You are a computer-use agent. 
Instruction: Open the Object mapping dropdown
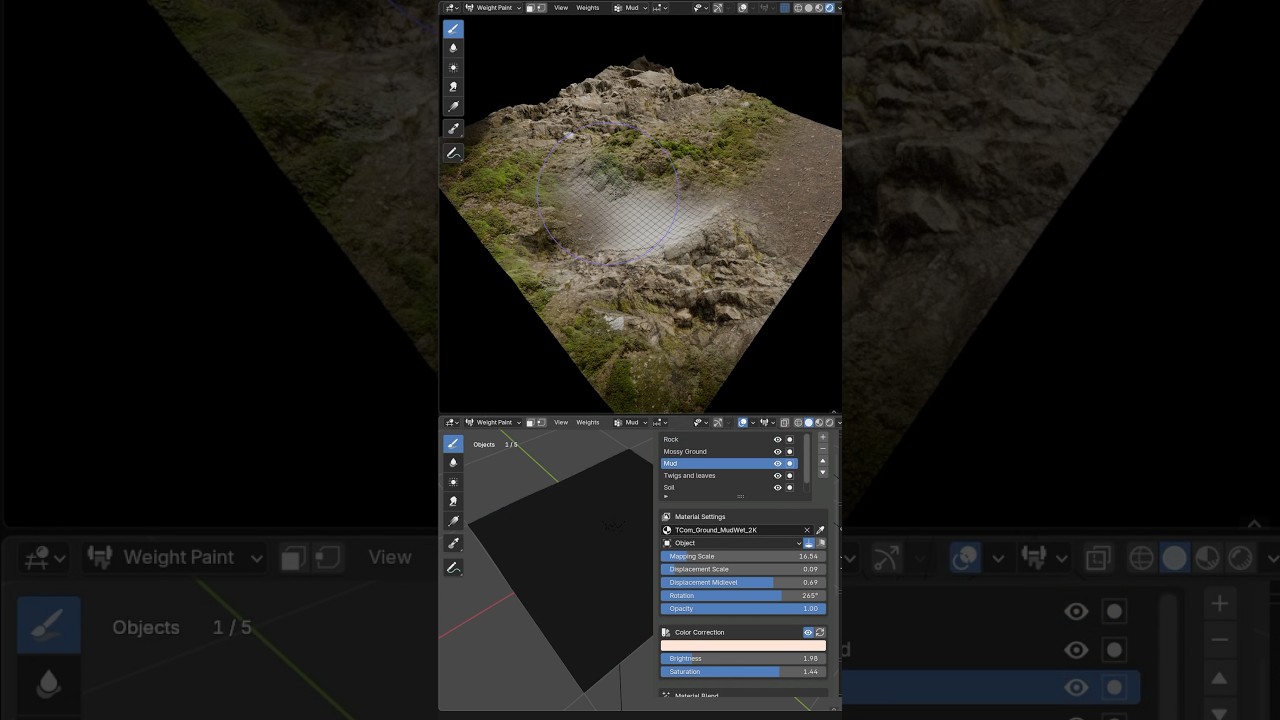point(732,543)
